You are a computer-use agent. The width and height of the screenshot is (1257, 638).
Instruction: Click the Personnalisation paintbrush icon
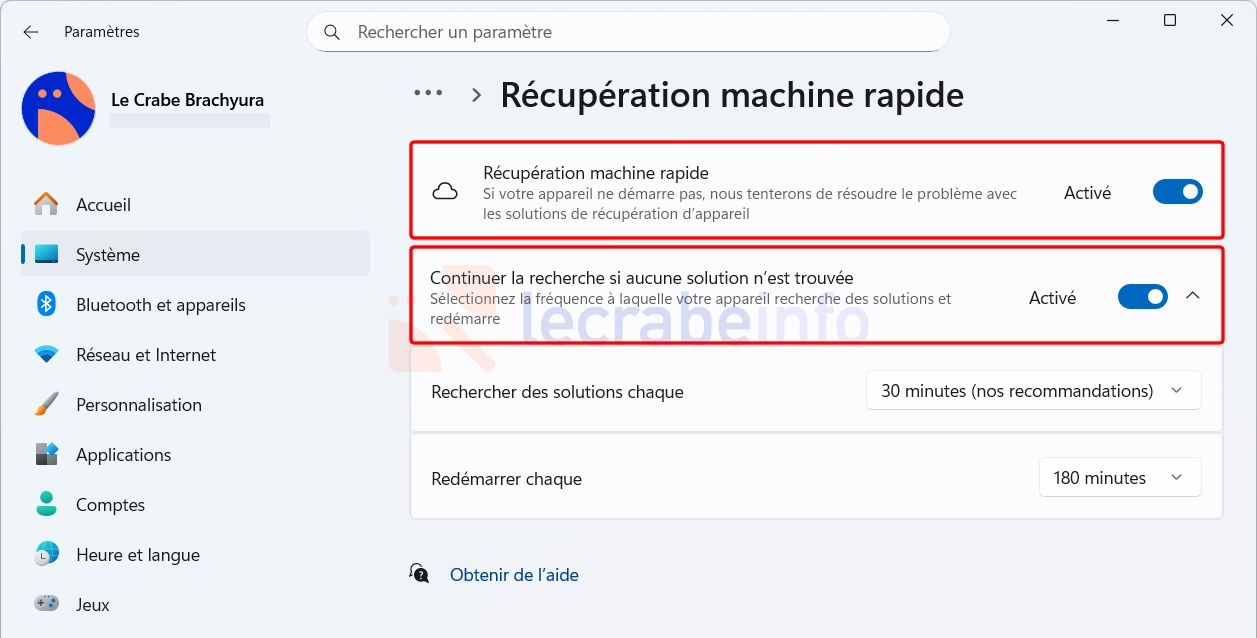(x=46, y=404)
